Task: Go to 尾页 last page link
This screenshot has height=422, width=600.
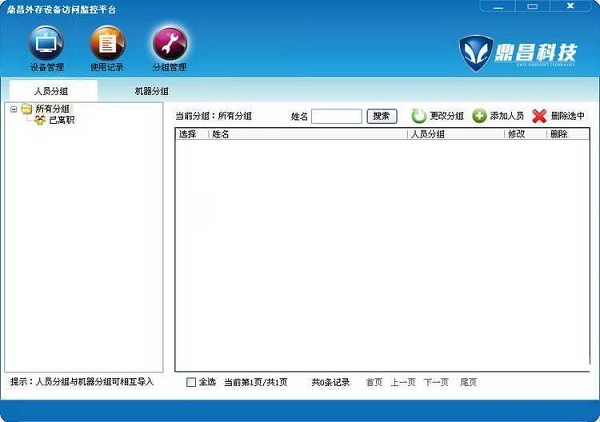Action: (468, 382)
